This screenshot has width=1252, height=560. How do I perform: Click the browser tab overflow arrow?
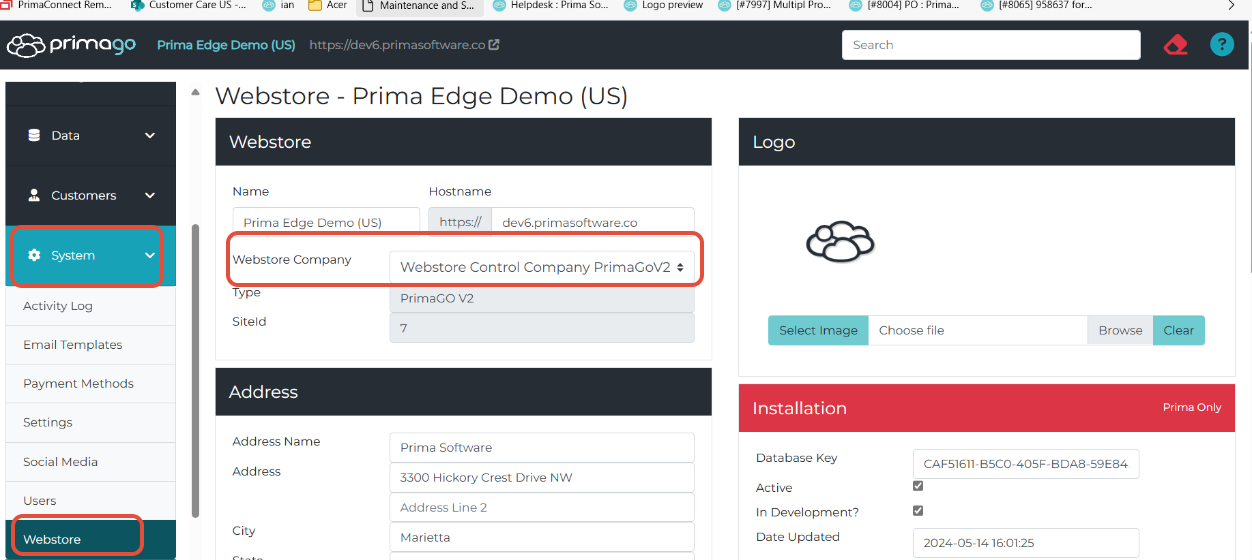(1231, 5)
